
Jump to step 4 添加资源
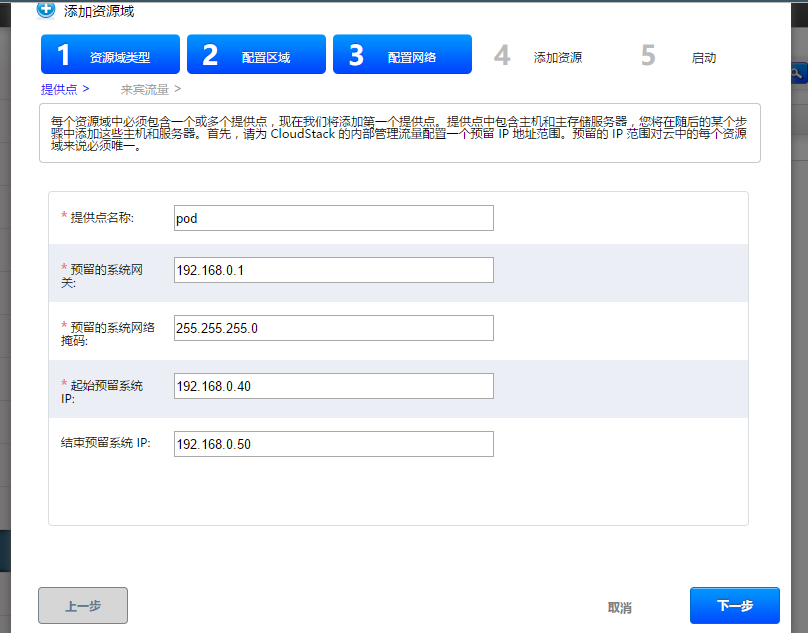[540, 57]
